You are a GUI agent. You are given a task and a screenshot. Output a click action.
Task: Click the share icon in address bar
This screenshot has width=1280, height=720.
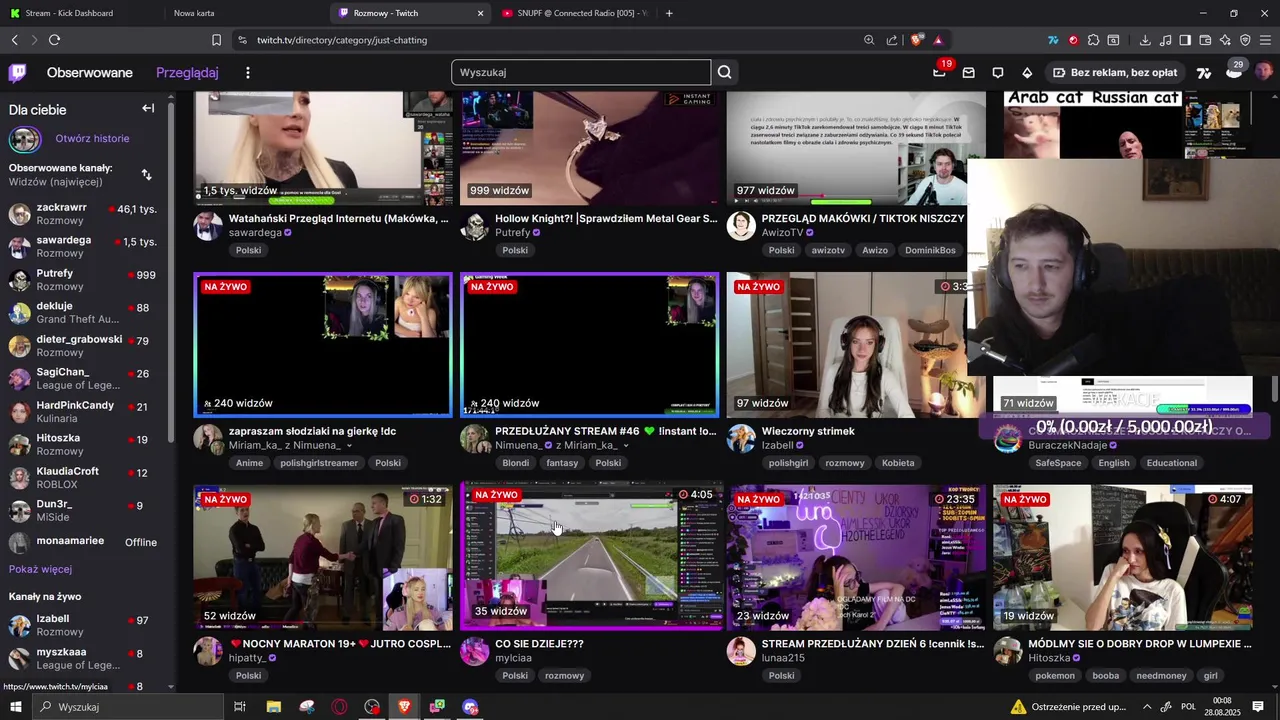click(x=891, y=40)
